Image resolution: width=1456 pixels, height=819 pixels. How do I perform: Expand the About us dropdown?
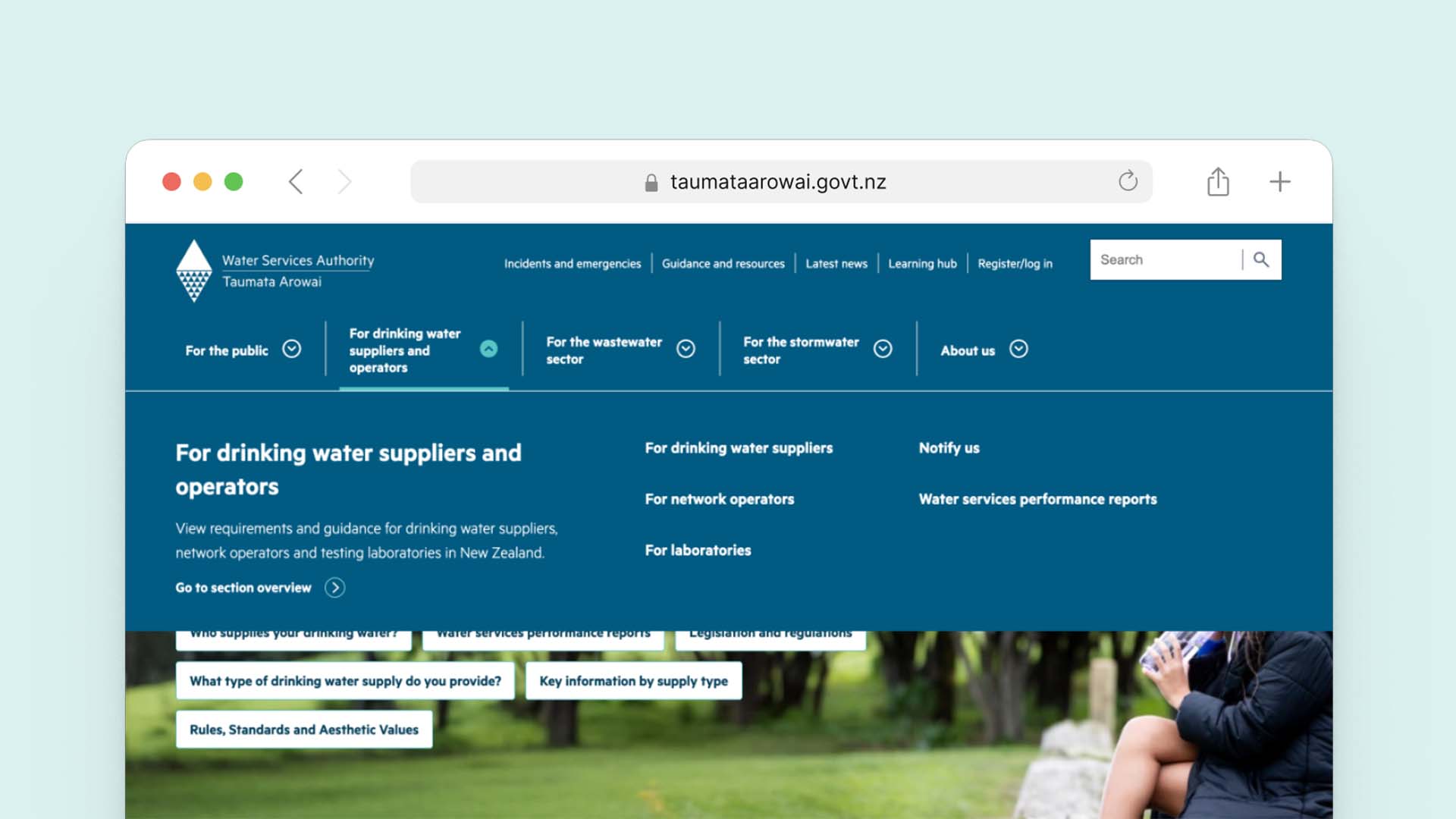click(x=1018, y=349)
